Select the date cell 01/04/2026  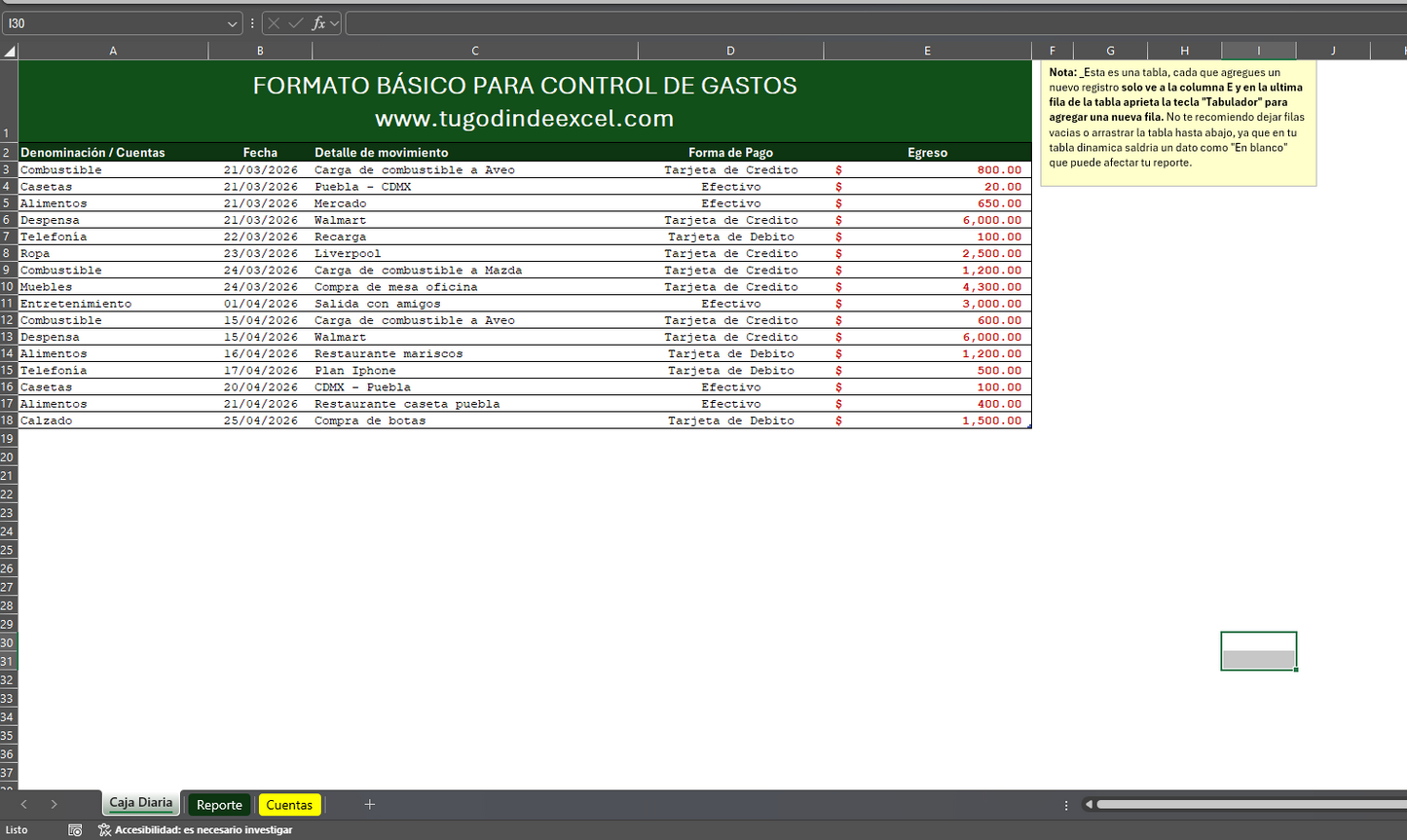pyautogui.click(x=260, y=304)
